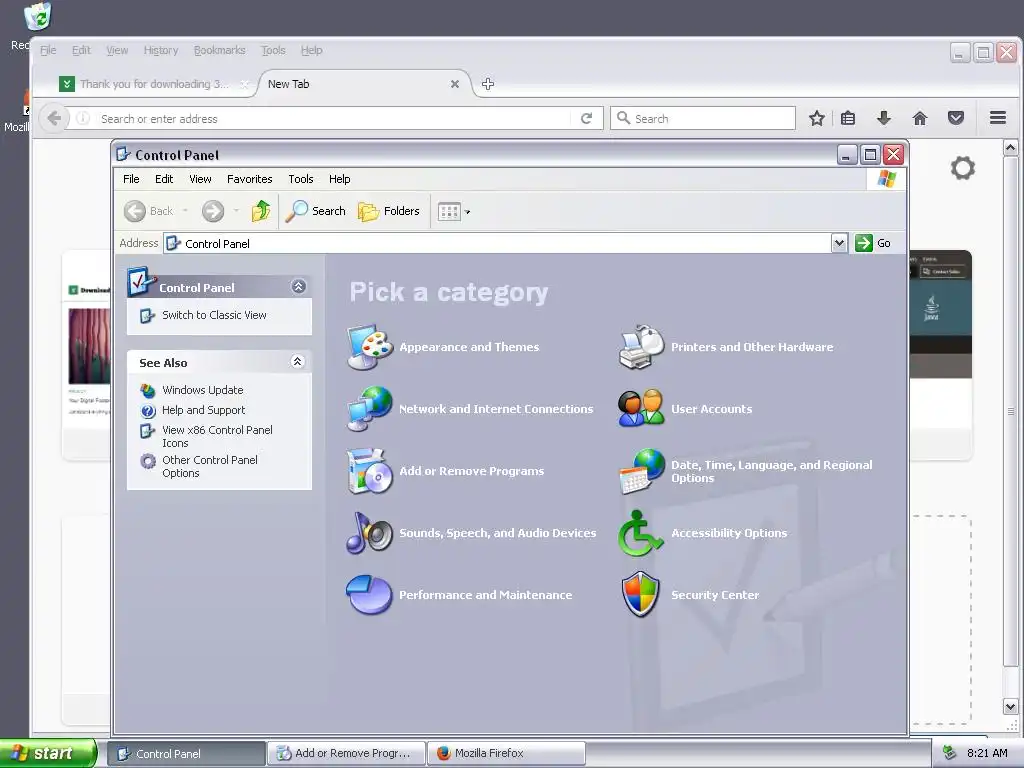Viewport: 1024px width, 768px height.
Task: Open Appearance and Themes category icon
Action: [370, 347]
